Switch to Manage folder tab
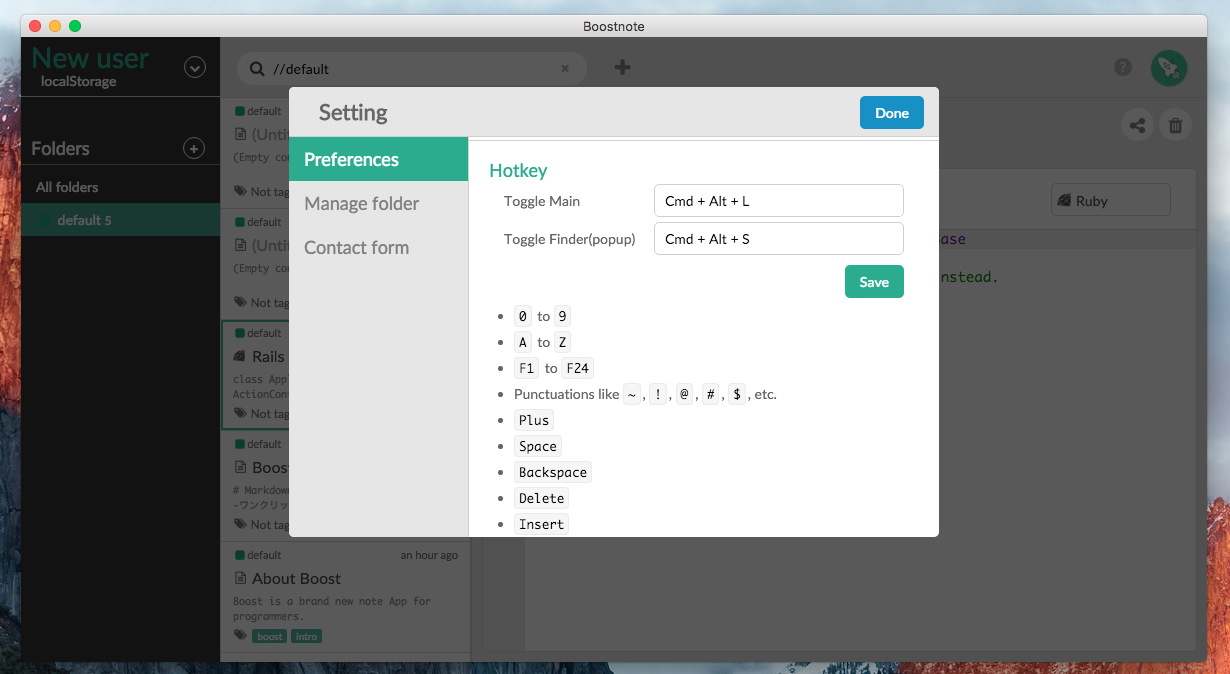1230x674 pixels. point(378,203)
